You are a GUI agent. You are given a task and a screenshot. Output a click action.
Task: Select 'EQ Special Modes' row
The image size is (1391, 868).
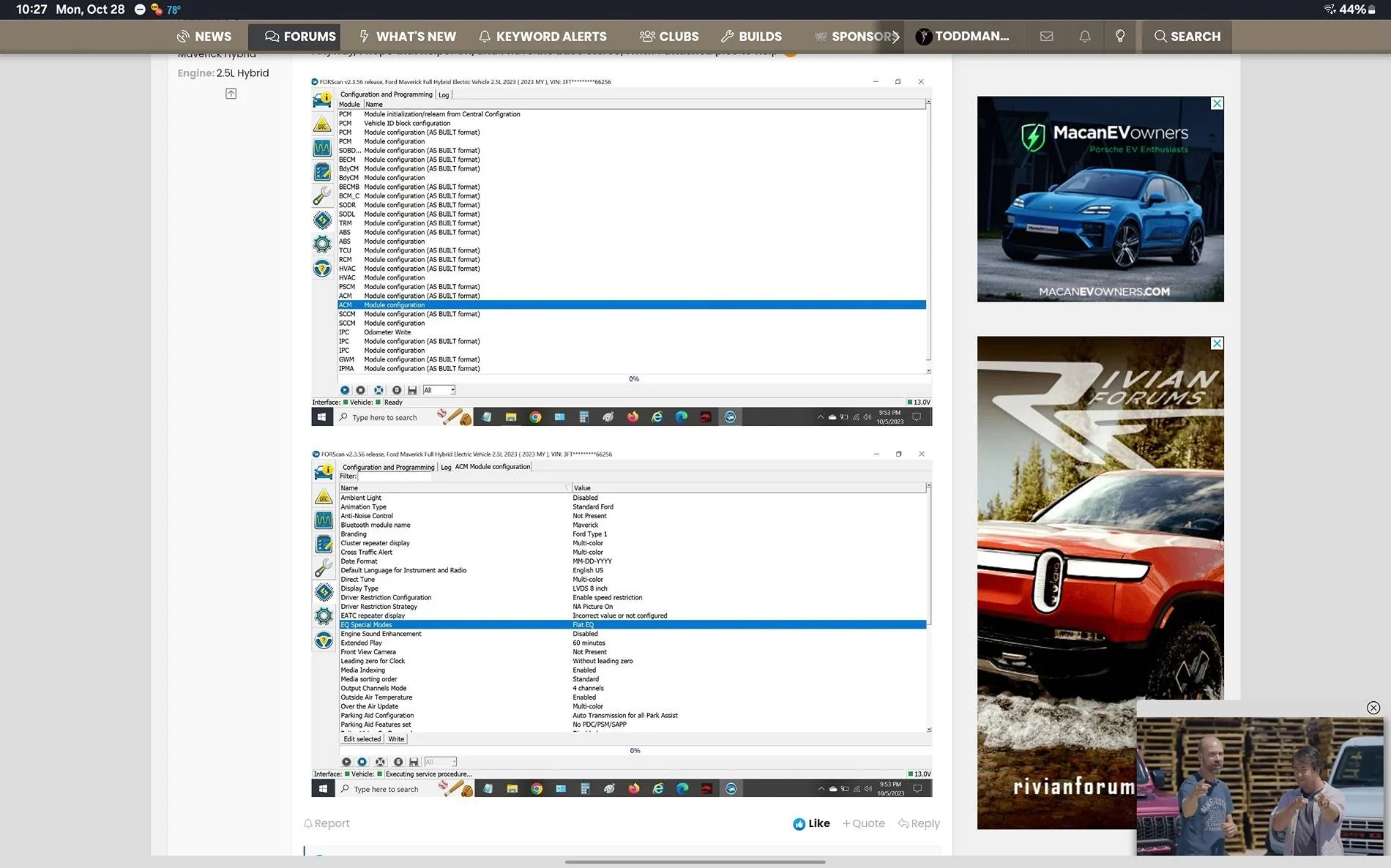pyautogui.click(x=633, y=625)
